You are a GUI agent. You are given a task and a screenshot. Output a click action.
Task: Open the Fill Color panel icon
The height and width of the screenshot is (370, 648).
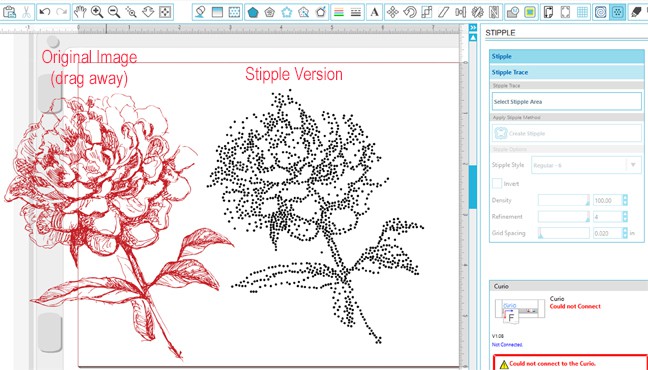200,12
